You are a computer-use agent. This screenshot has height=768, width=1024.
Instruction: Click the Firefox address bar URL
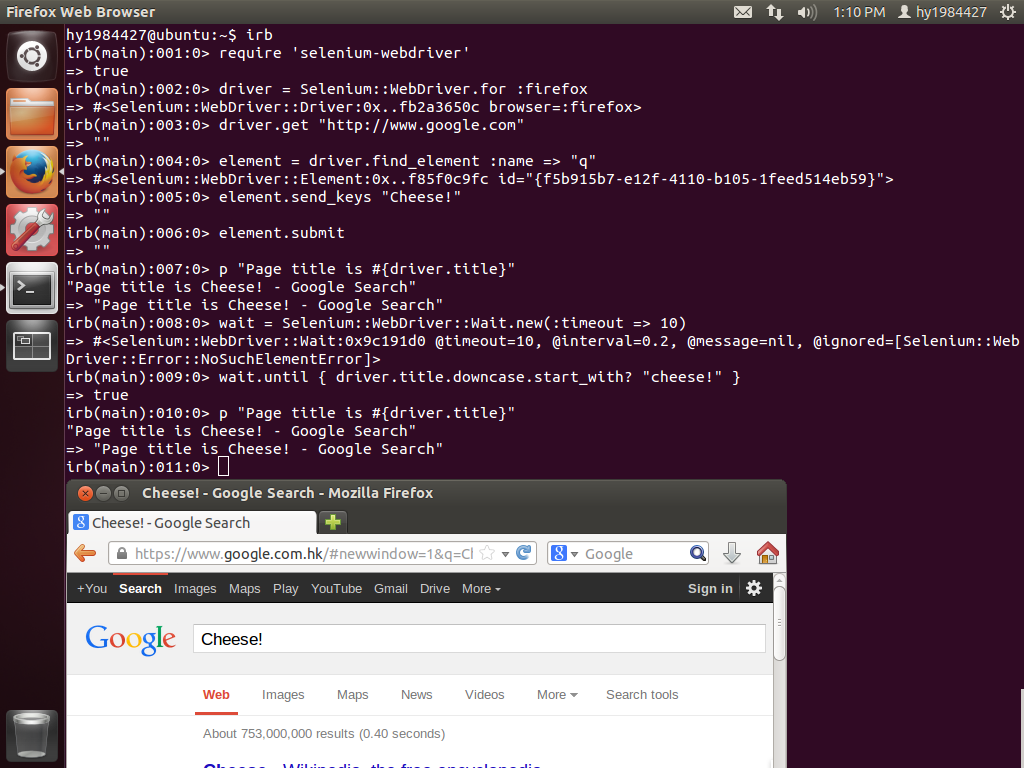pos(304,554)
